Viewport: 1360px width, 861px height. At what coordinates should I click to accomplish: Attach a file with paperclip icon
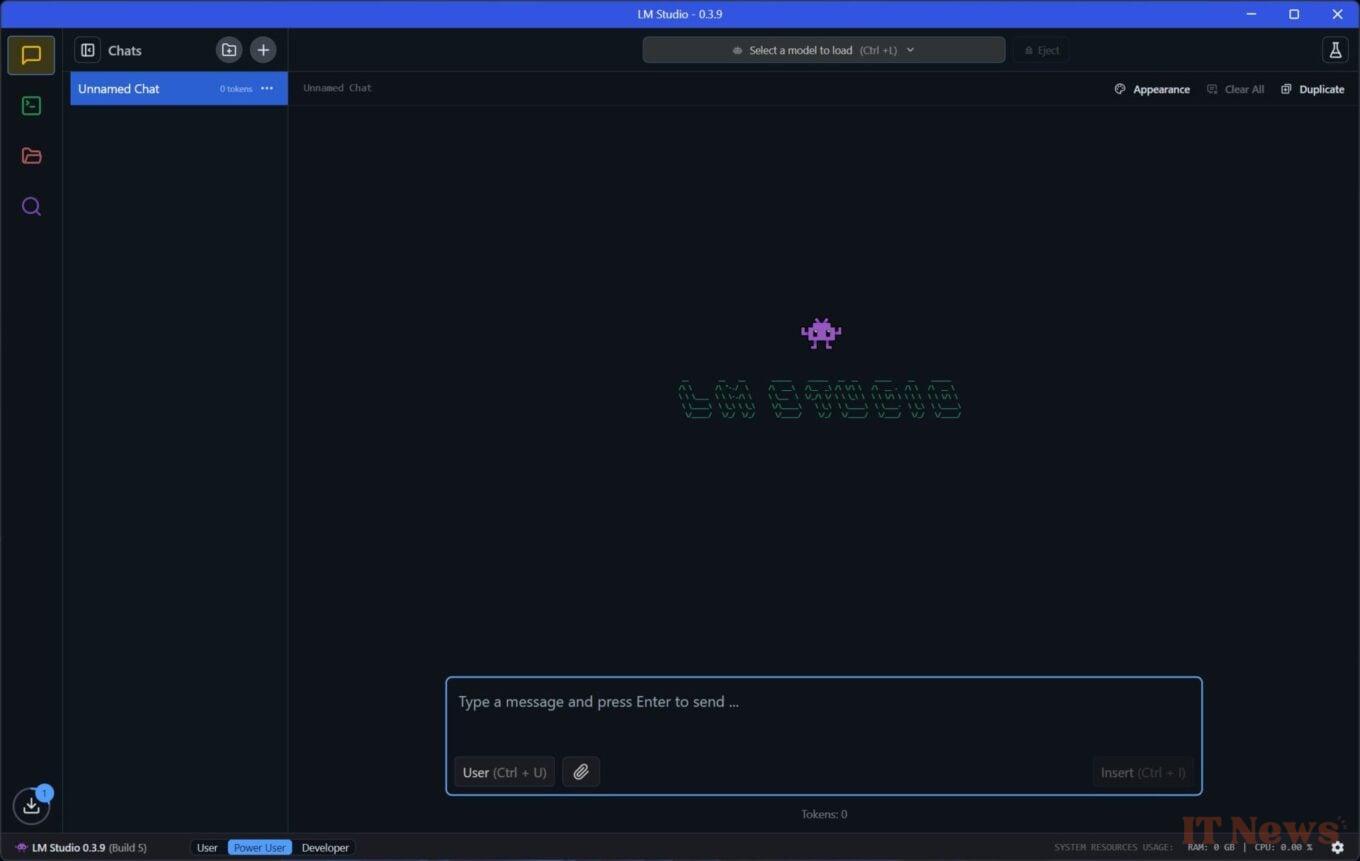pos(581,772)
